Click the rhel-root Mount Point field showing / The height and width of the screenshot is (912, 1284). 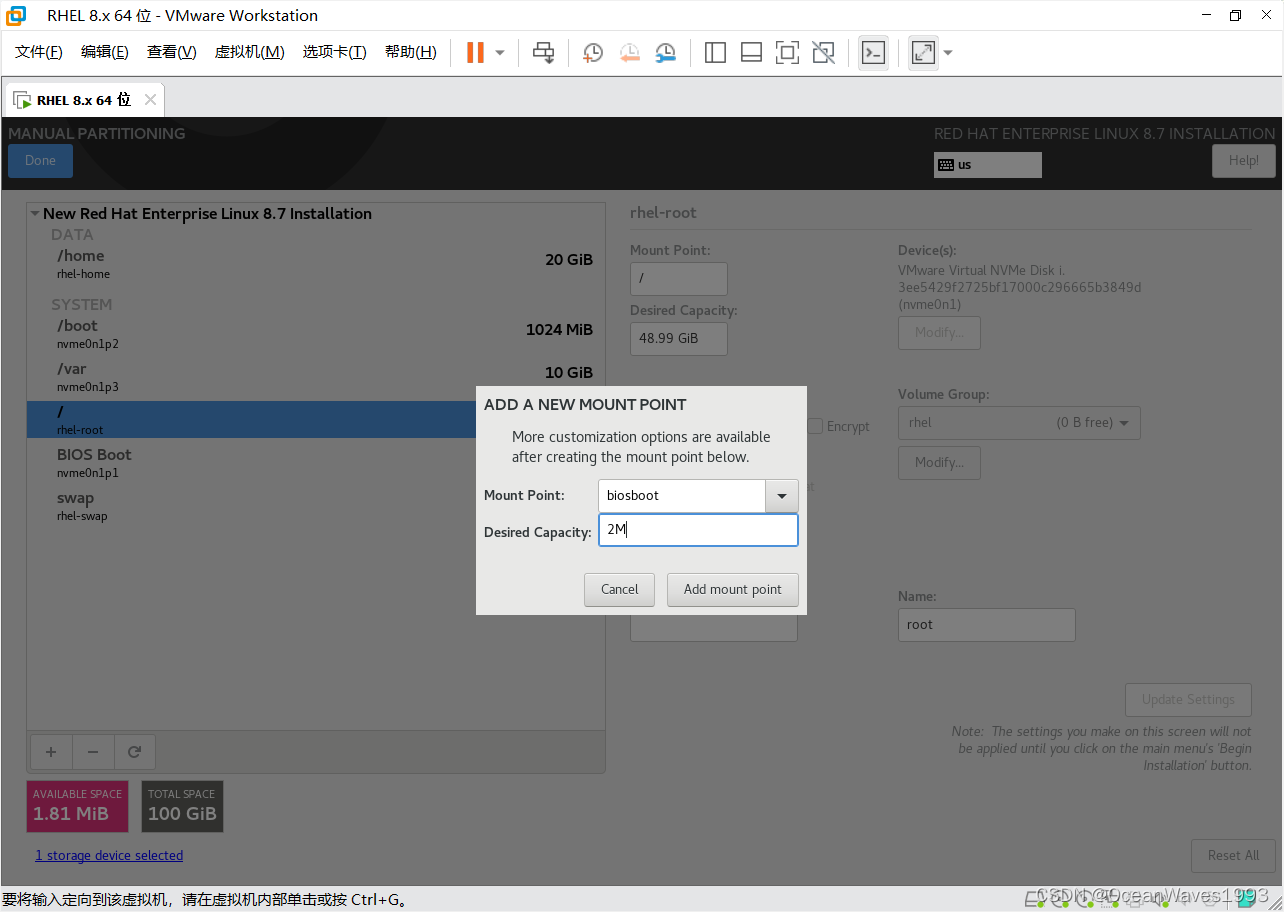(679, 279)
